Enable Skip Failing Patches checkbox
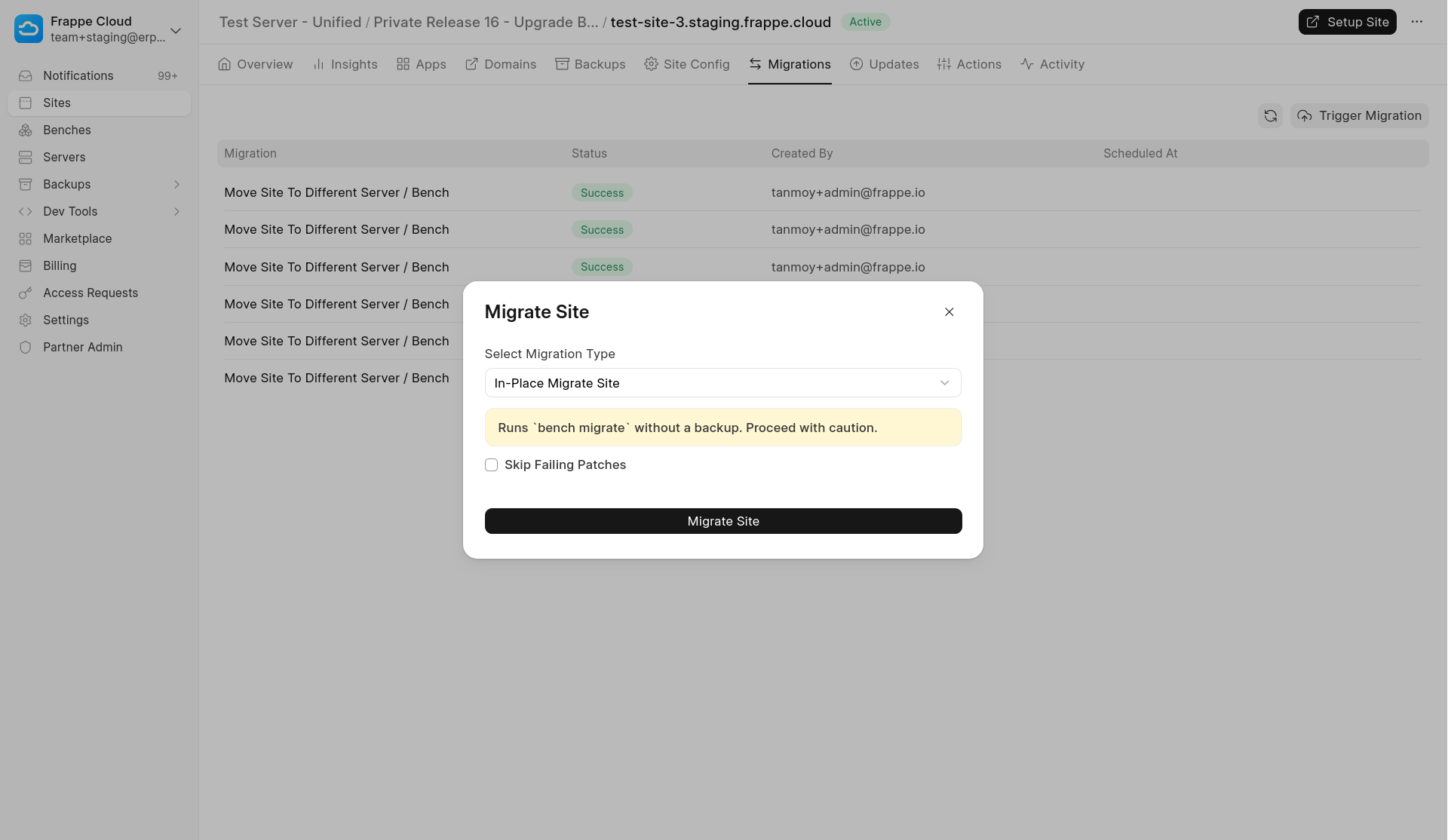The width and height of the screenshot is (1448, 840). click(x=491, y=465)
